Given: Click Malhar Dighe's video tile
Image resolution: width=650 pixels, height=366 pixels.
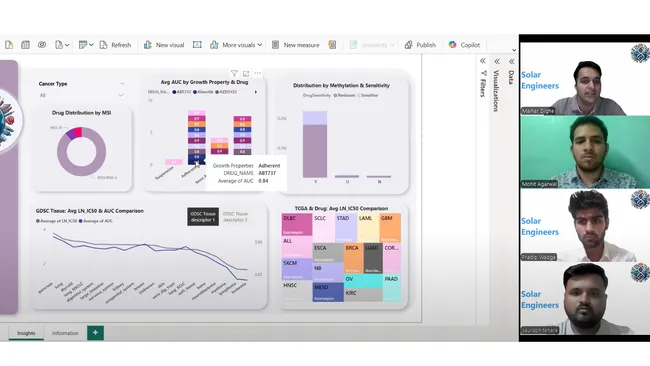Looking at the screenshot, I should pyautogui.click(x=585, y=78).
